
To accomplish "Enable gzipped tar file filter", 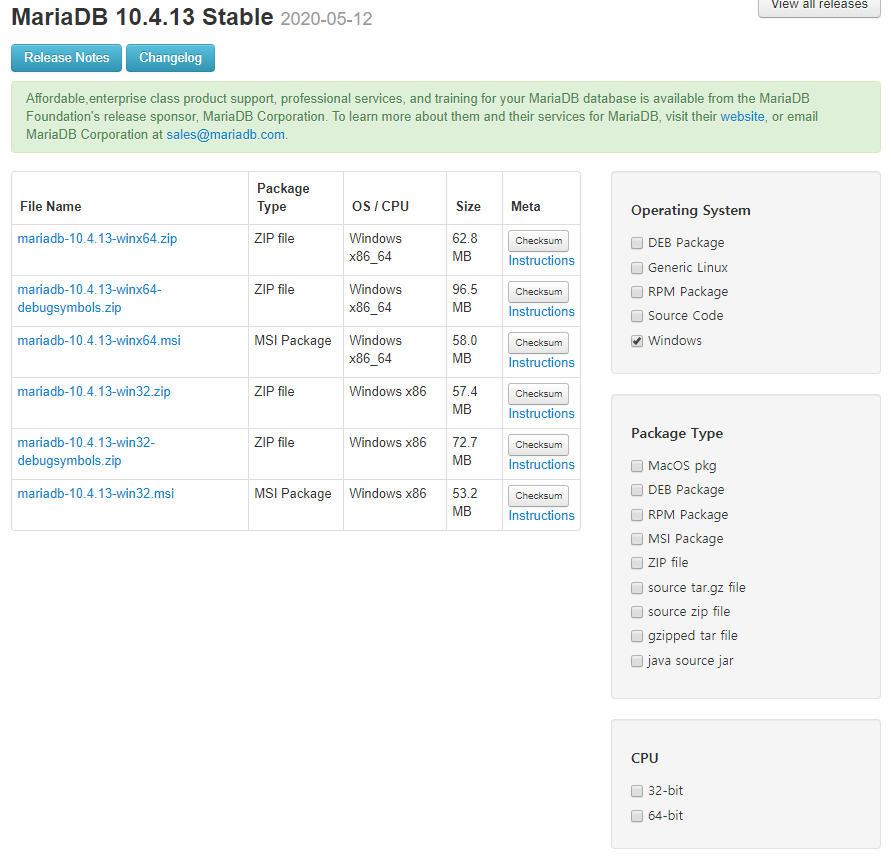I will [x=637, y=636].
